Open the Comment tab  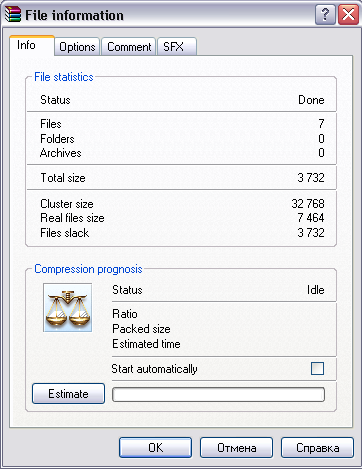pos(129,47)
